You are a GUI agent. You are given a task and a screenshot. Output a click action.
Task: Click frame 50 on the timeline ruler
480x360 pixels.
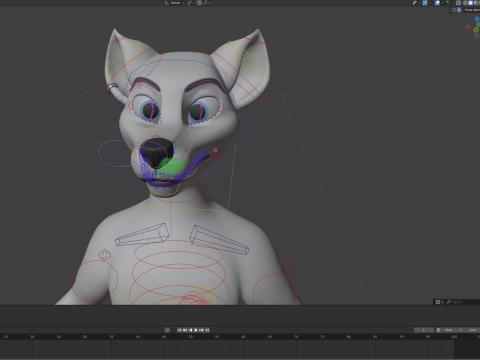(191, 337)
